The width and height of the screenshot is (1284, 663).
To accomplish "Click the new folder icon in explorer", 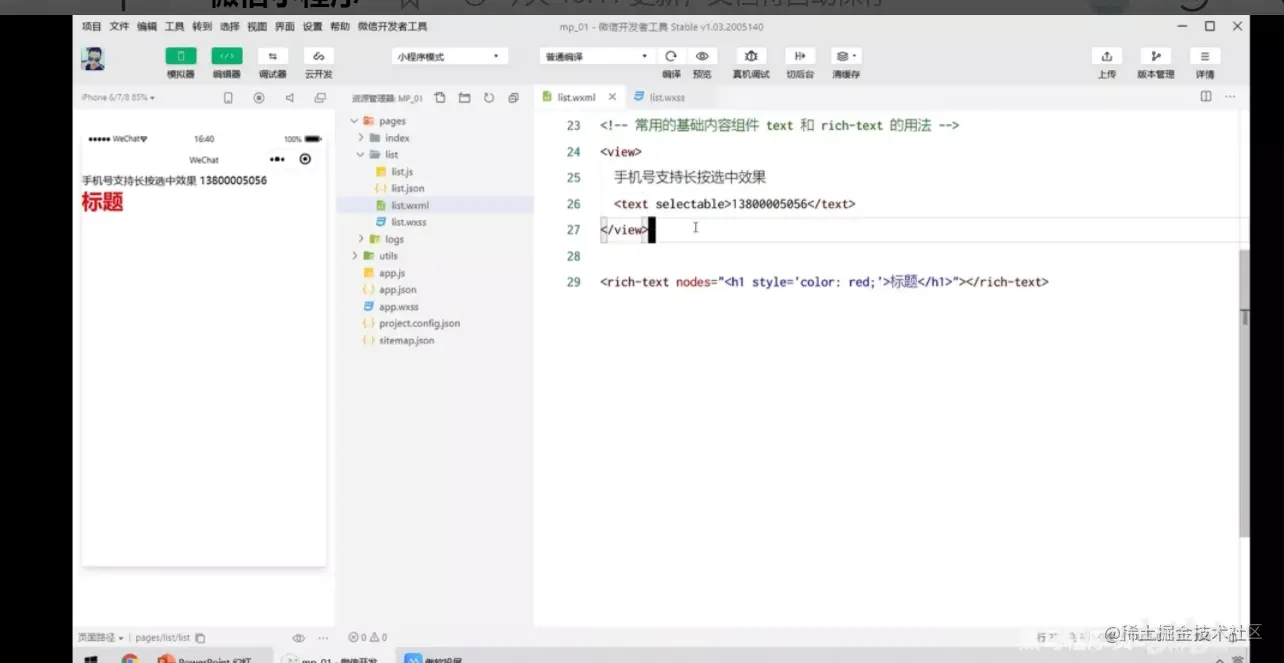I will point(464,98).
